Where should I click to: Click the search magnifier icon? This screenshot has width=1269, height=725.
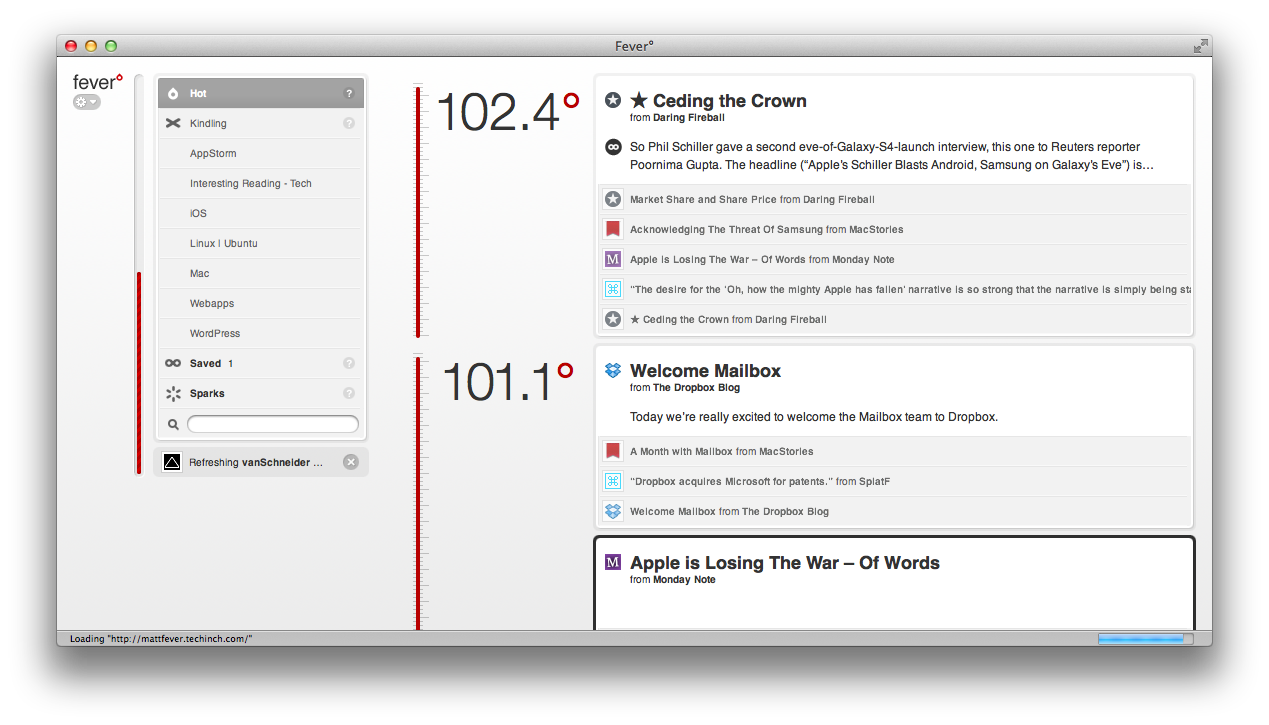173,424
